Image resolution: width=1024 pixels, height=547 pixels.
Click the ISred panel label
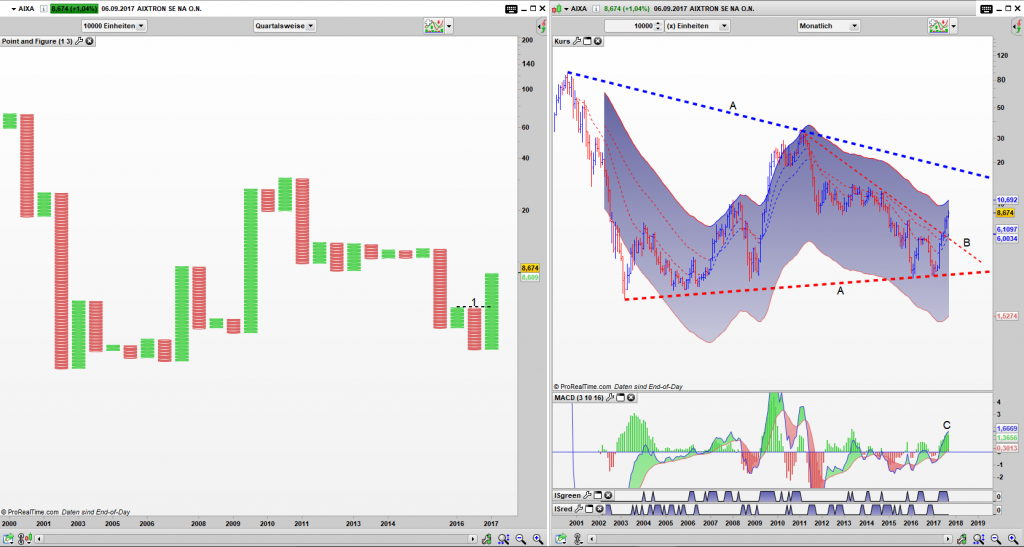pyautogui.click(x=564, y=509)
